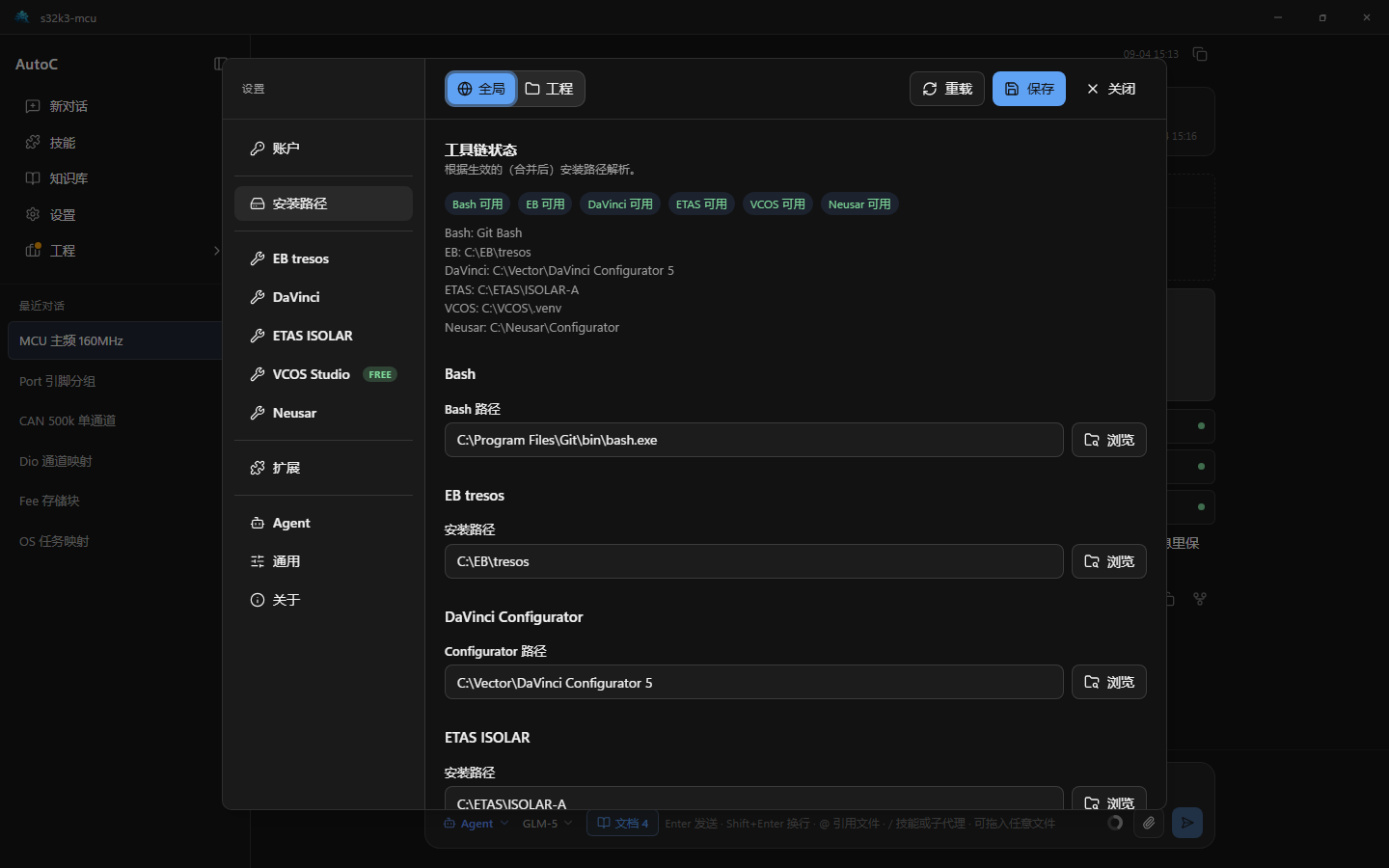Image resolution: width=1389 pixels, height=868 pixels.
Task: Expand the 工程 sidebar entry chevron
Action: click(x=216, y=251)
